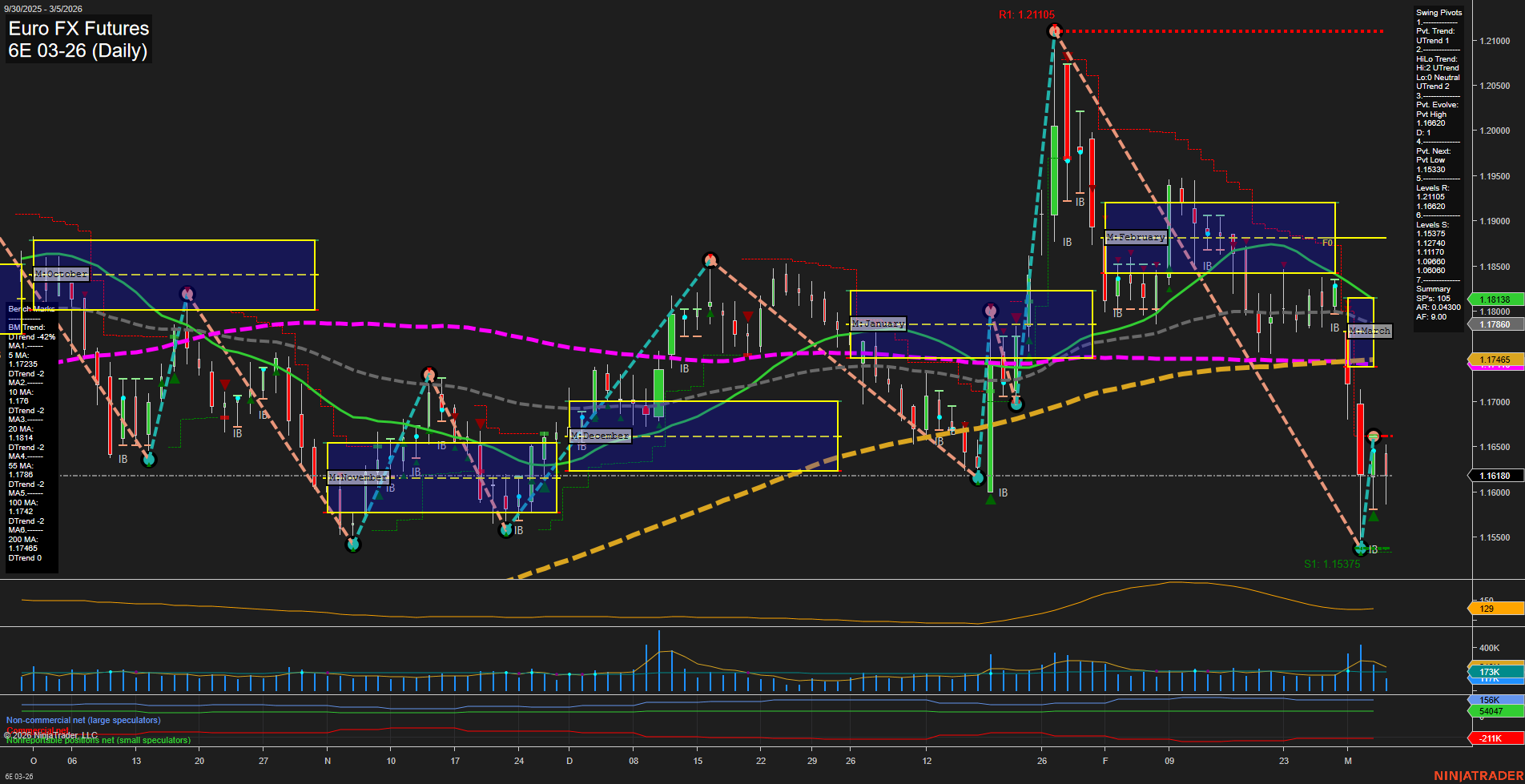Select the orange 1.17465 200 MA axis tag

(1495, 360)
